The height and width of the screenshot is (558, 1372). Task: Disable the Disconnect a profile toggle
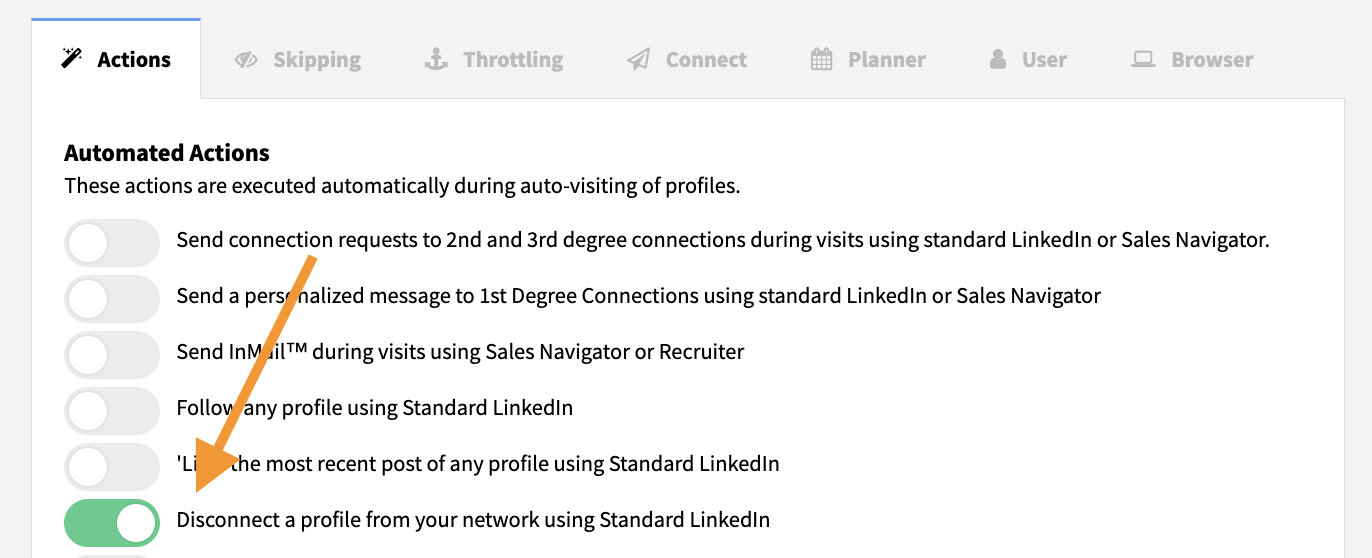111,522
